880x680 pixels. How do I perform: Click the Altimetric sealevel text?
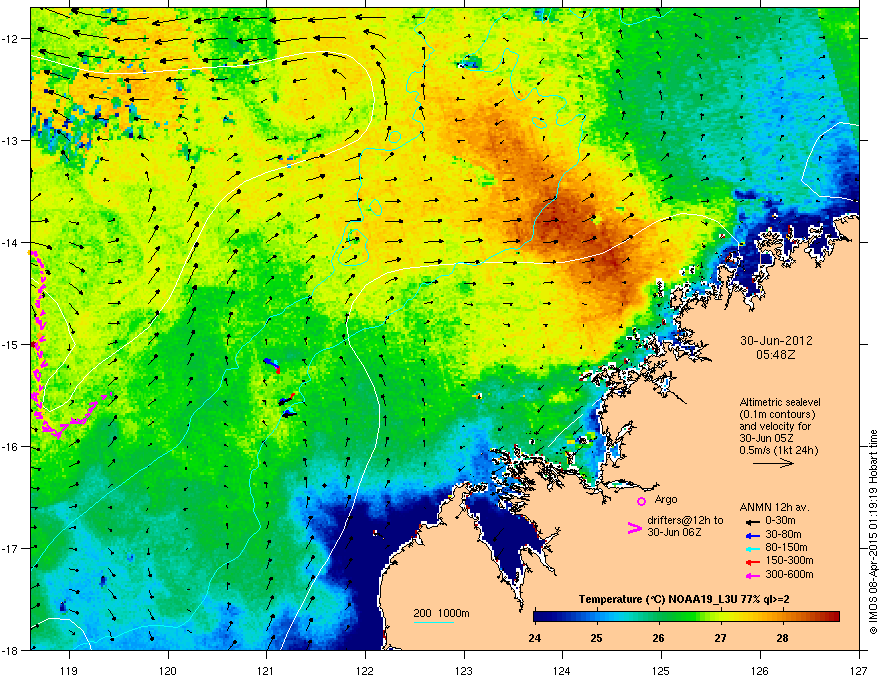780,402
